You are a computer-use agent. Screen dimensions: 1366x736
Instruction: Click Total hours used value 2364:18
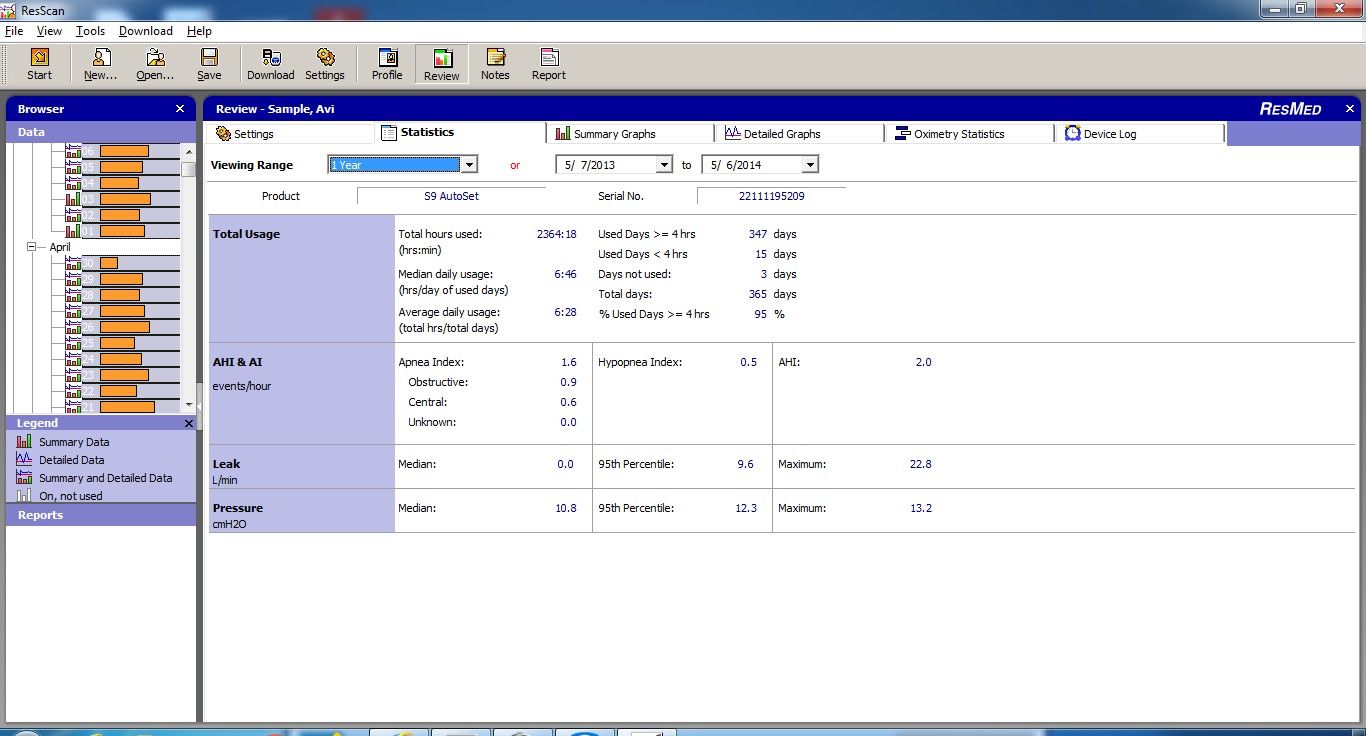(557, 234)
